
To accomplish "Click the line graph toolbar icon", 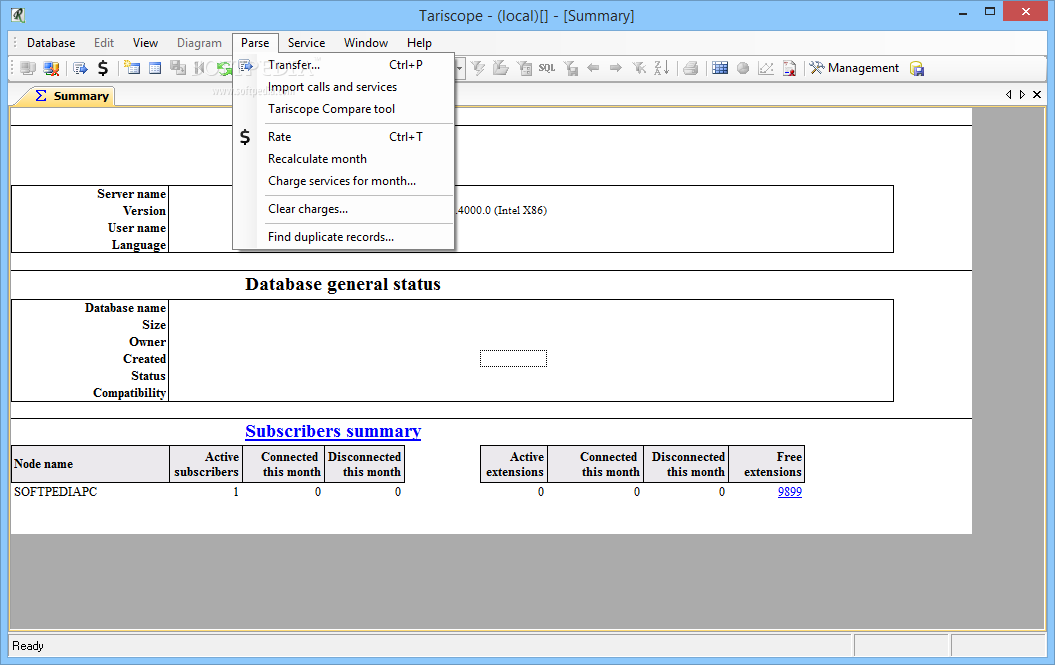I will (766, 68).
